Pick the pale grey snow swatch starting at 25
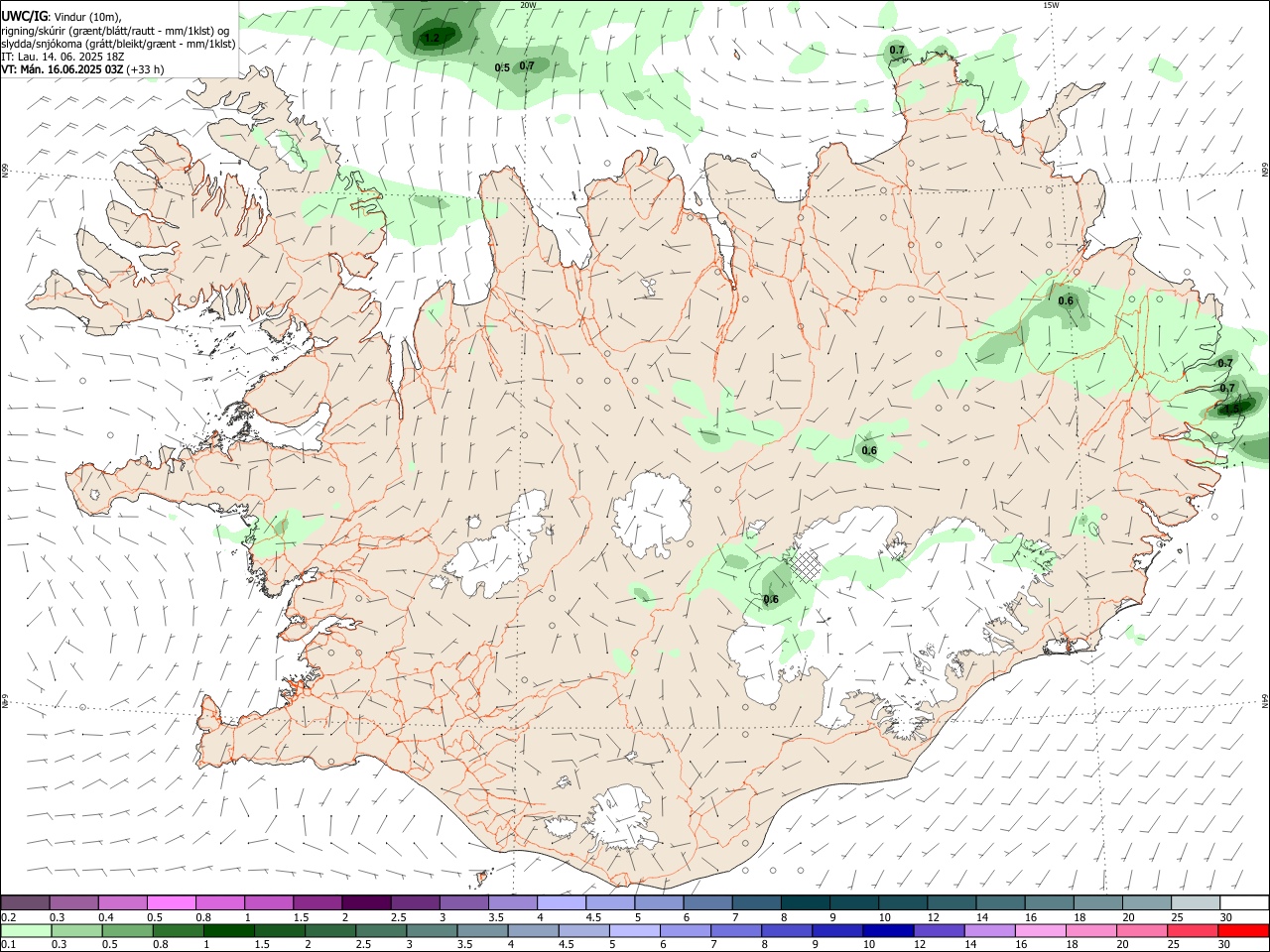The image size is (1270, 952). pyautogui.click(x=1195, y=902)
